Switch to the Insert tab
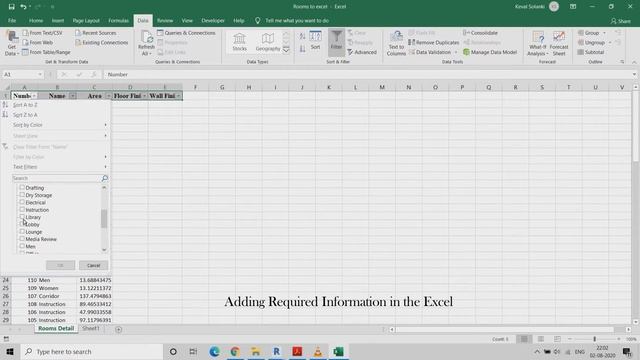Viewport: 640px width, 360px height. [x=58, y=20]
